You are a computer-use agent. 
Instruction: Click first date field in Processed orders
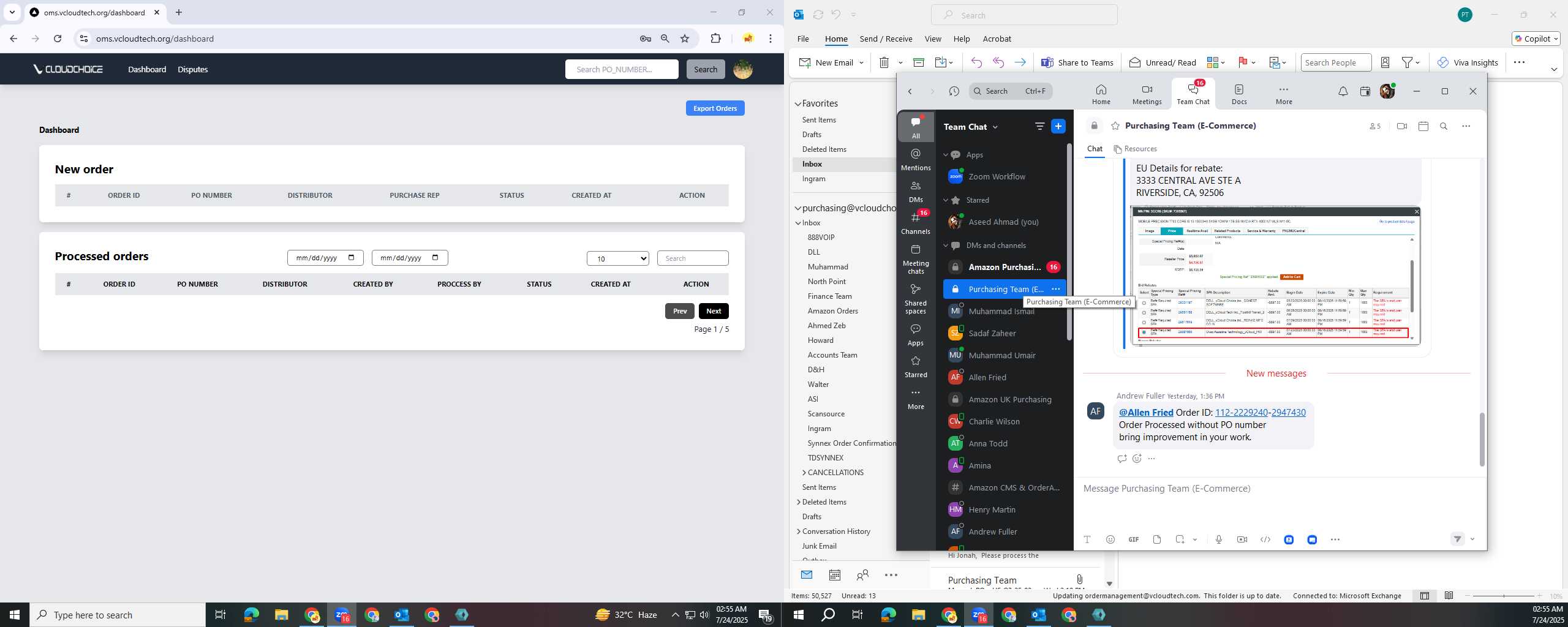(x=325, y=258)
